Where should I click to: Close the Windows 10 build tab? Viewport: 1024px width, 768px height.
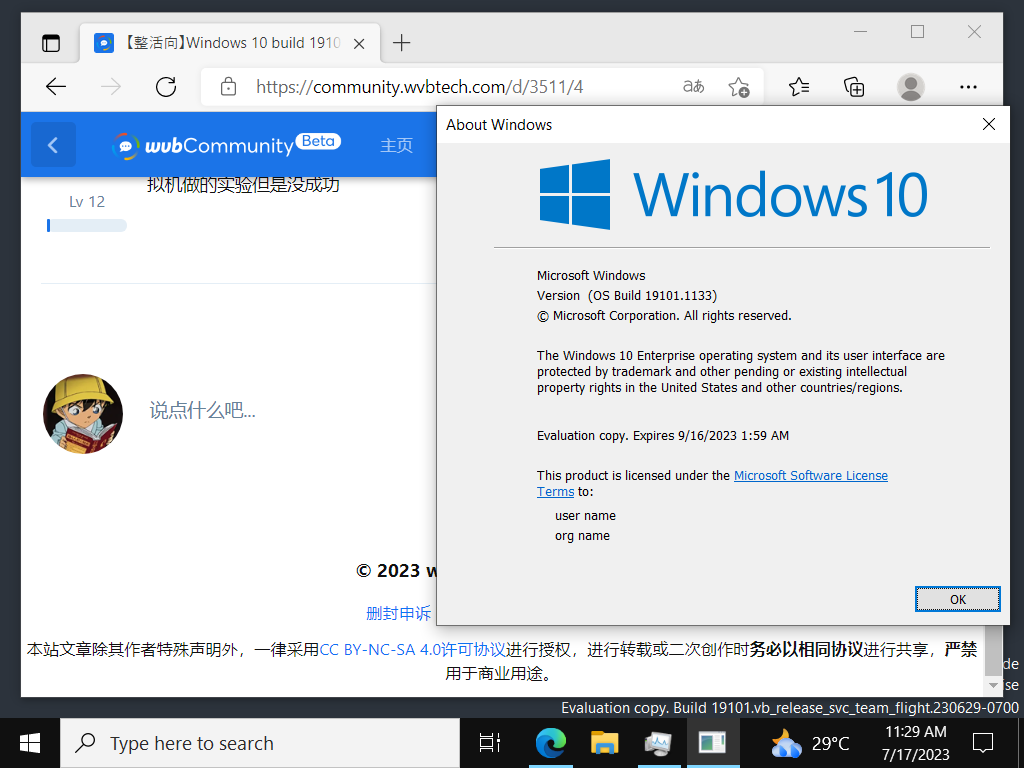point(359,44)
